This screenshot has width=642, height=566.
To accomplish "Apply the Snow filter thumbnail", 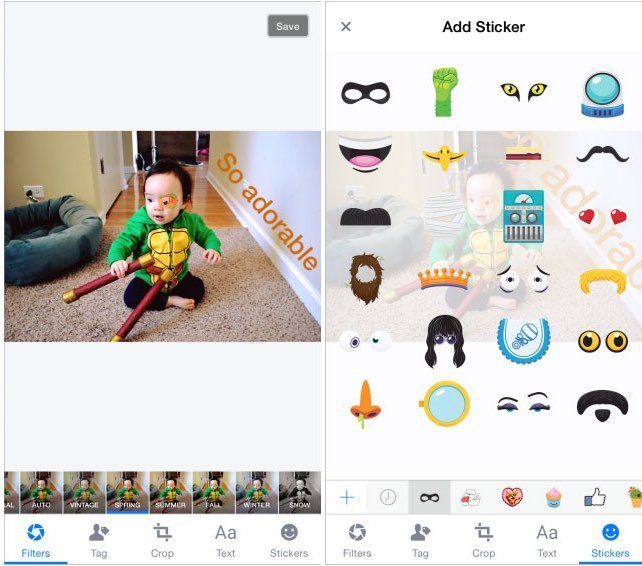I will (300, 492).
